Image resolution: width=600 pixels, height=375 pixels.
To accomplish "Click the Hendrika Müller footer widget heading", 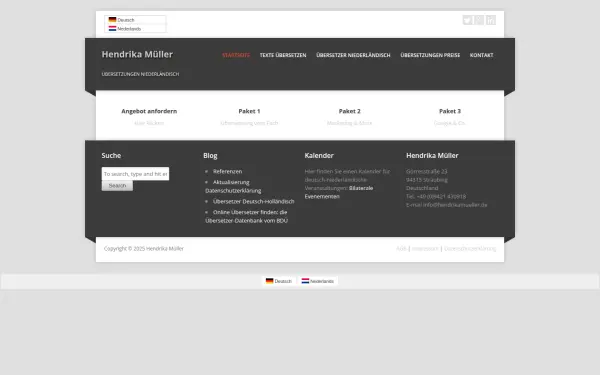I will coord(432,155).
